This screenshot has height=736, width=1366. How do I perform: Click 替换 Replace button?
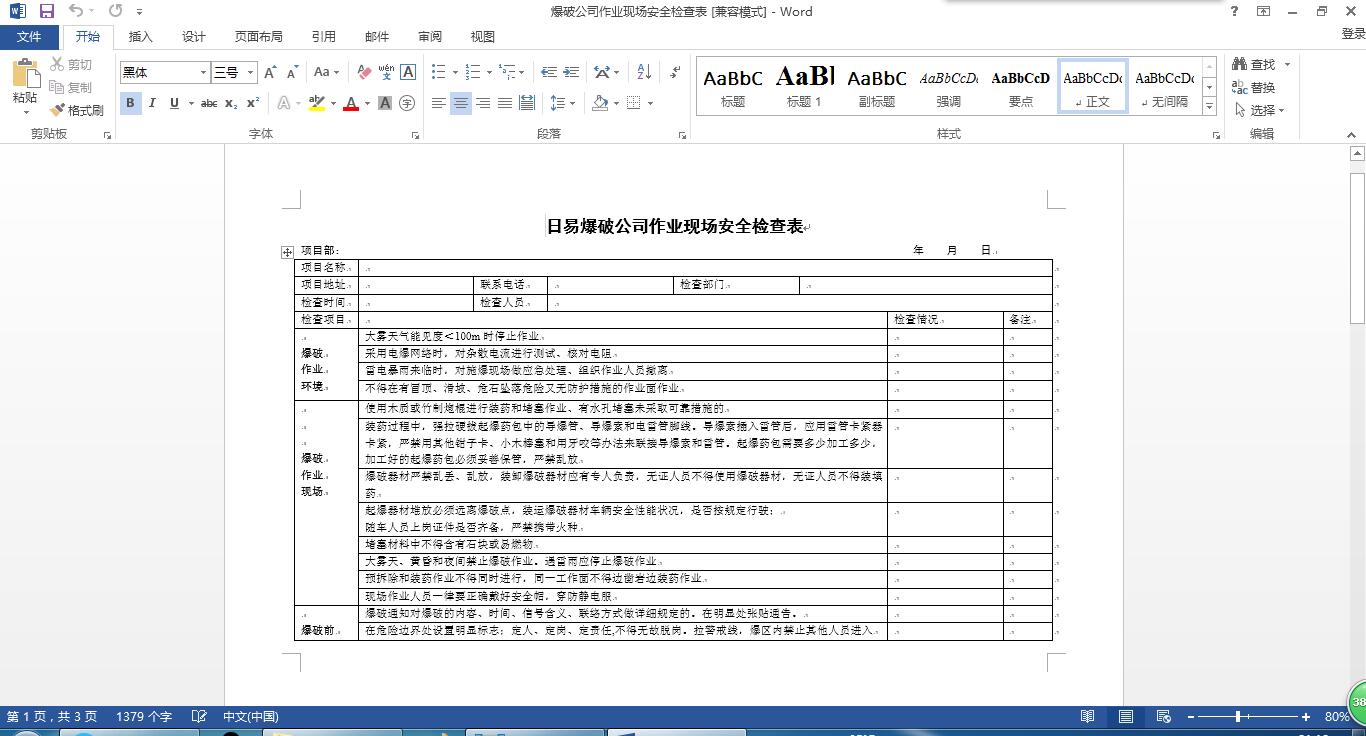pyautogui.click(x=1254, y=88)
